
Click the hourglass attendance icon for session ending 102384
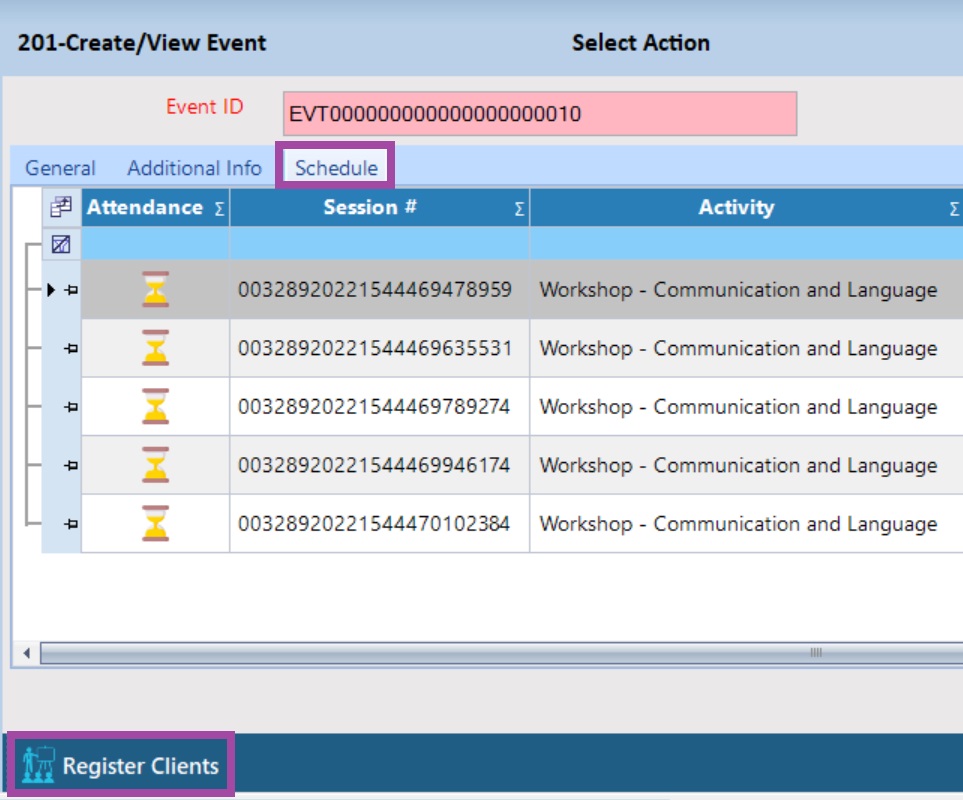coord(155,523)
